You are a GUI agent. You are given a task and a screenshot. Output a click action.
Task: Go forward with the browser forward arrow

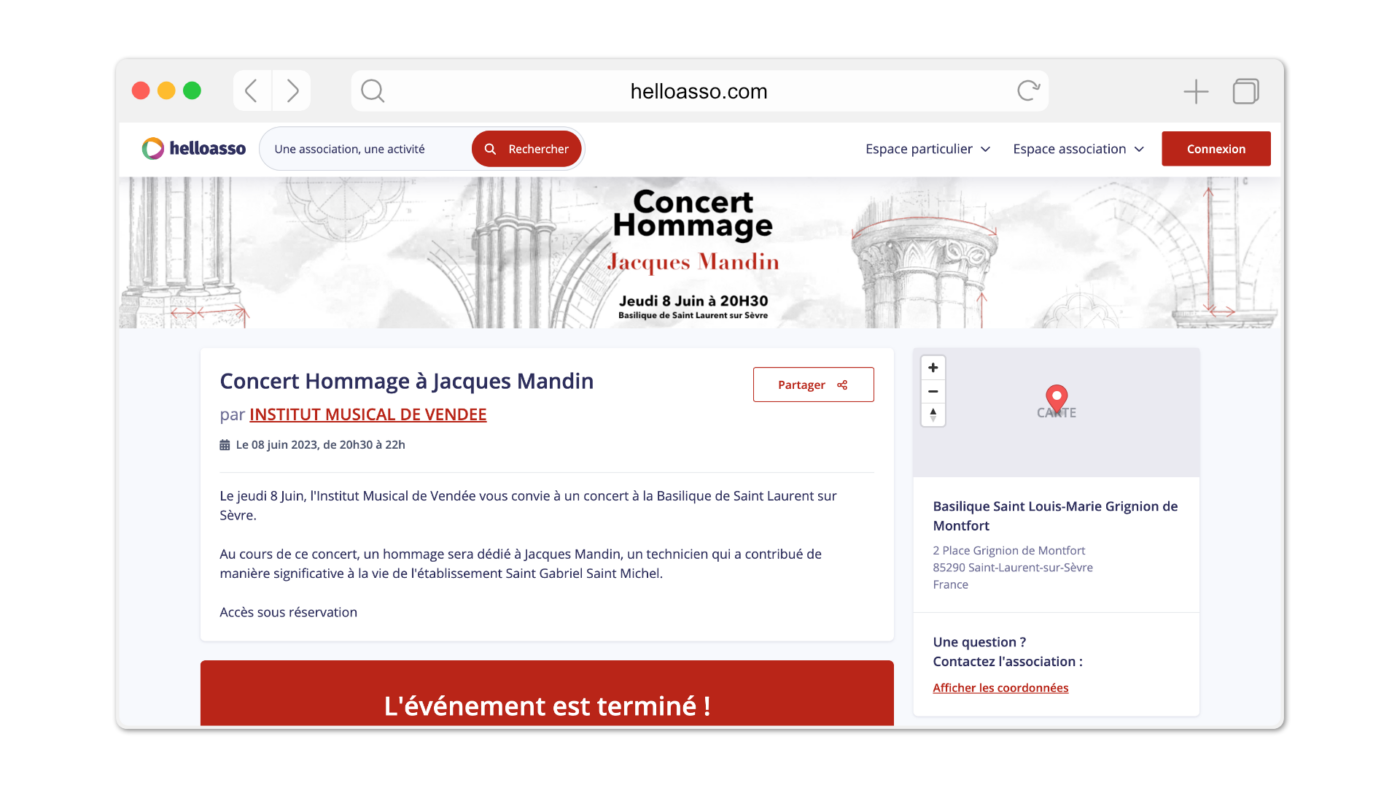pos(292,91)
